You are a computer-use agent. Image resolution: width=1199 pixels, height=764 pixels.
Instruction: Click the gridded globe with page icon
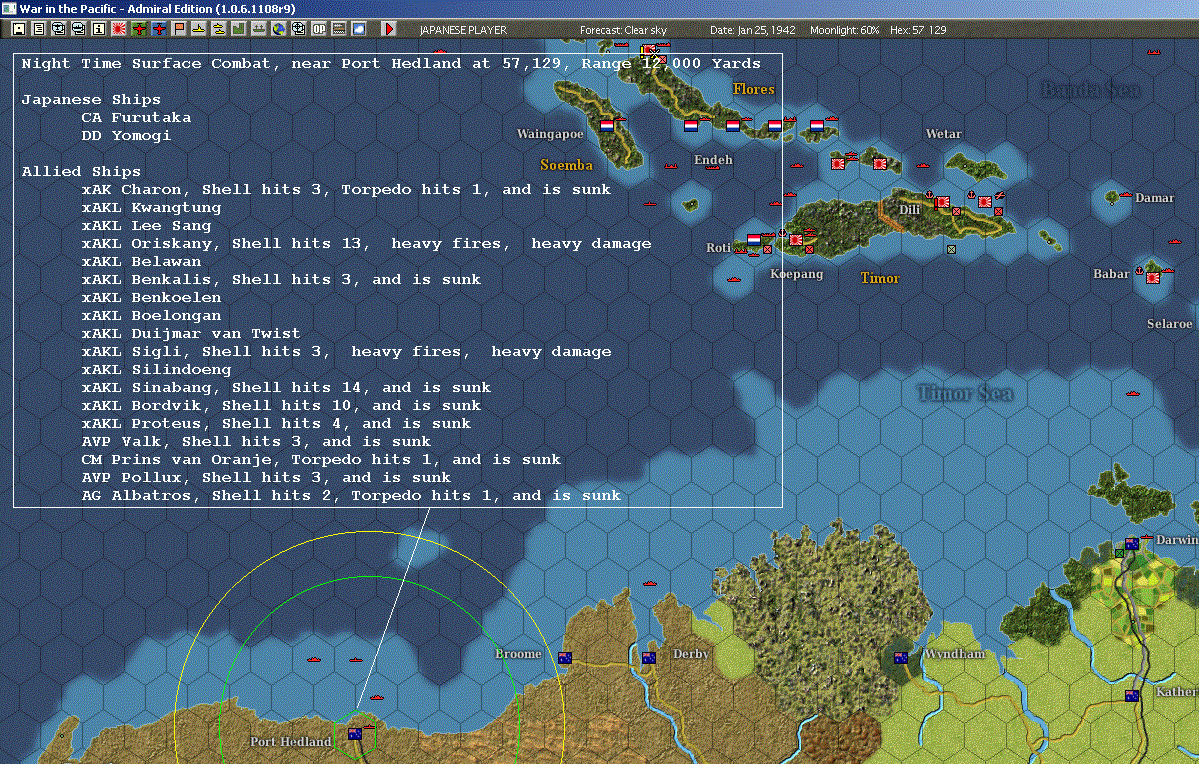[299, 29]
